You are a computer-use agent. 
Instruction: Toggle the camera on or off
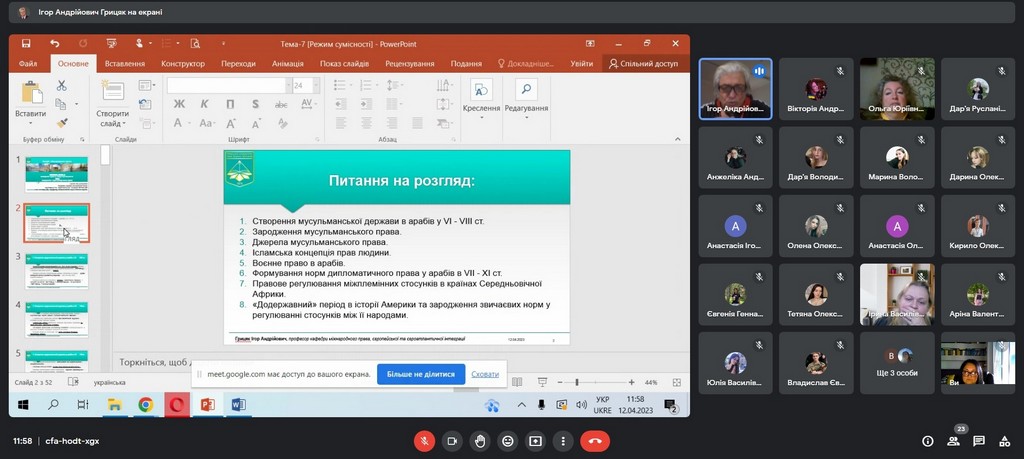pyautogui.click(x=452, y=441)
